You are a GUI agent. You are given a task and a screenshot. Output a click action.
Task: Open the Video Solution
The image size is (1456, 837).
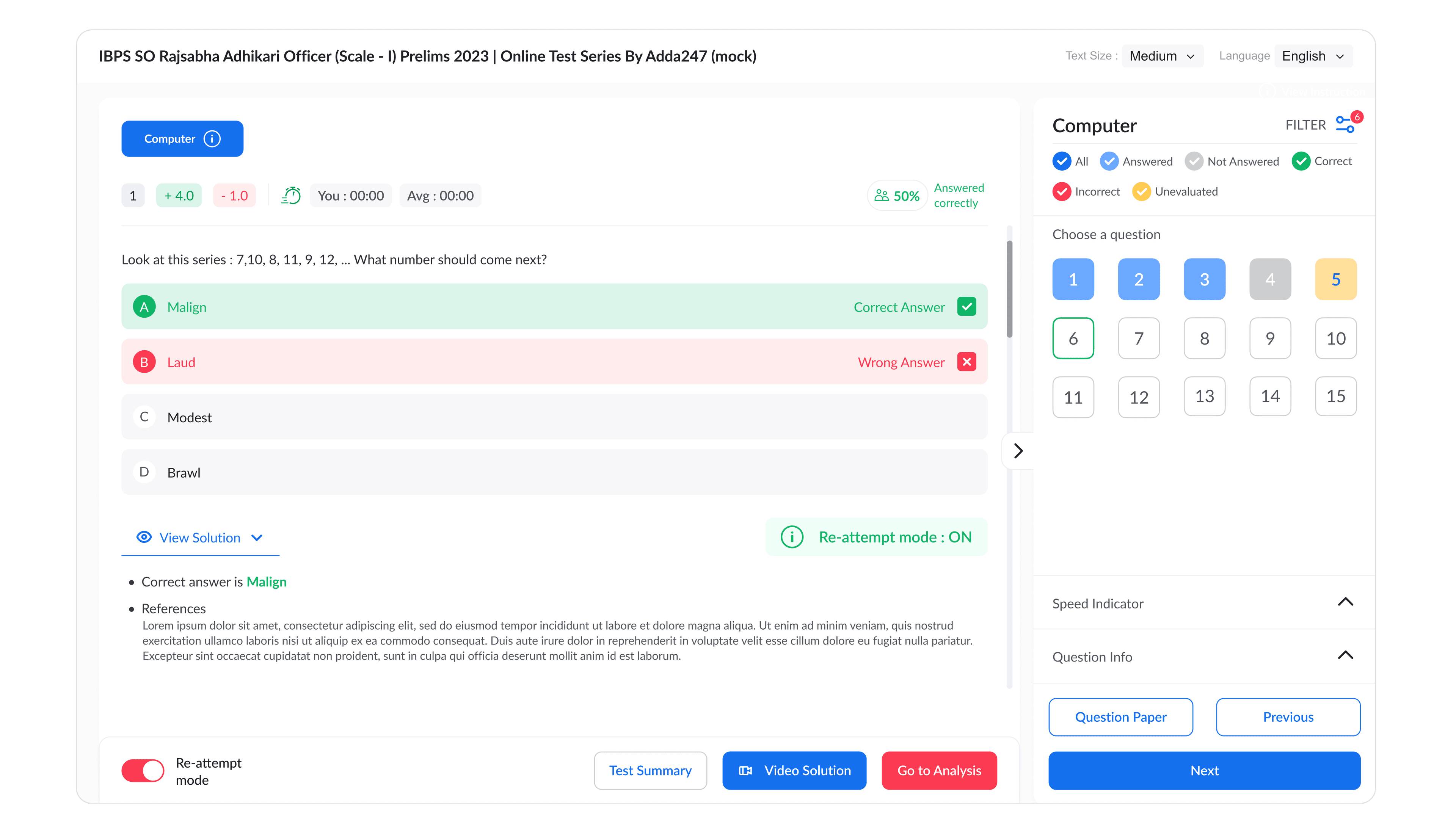tap(794, 771)
